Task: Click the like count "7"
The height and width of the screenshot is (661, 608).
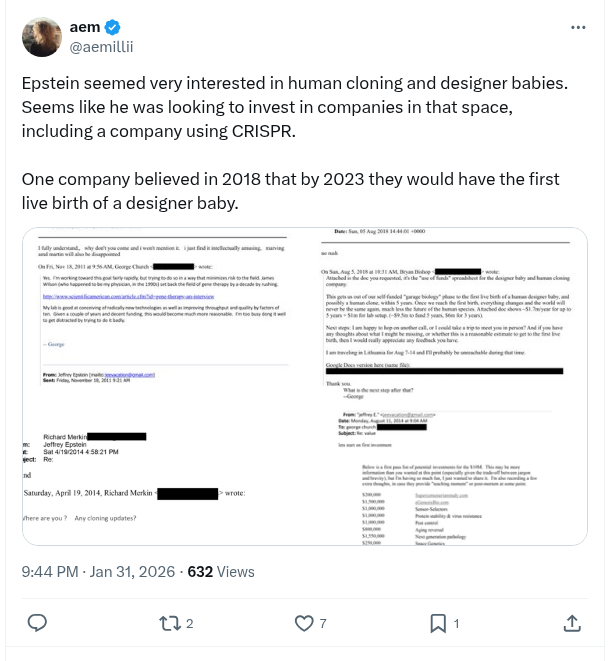Action: point(323,623)
